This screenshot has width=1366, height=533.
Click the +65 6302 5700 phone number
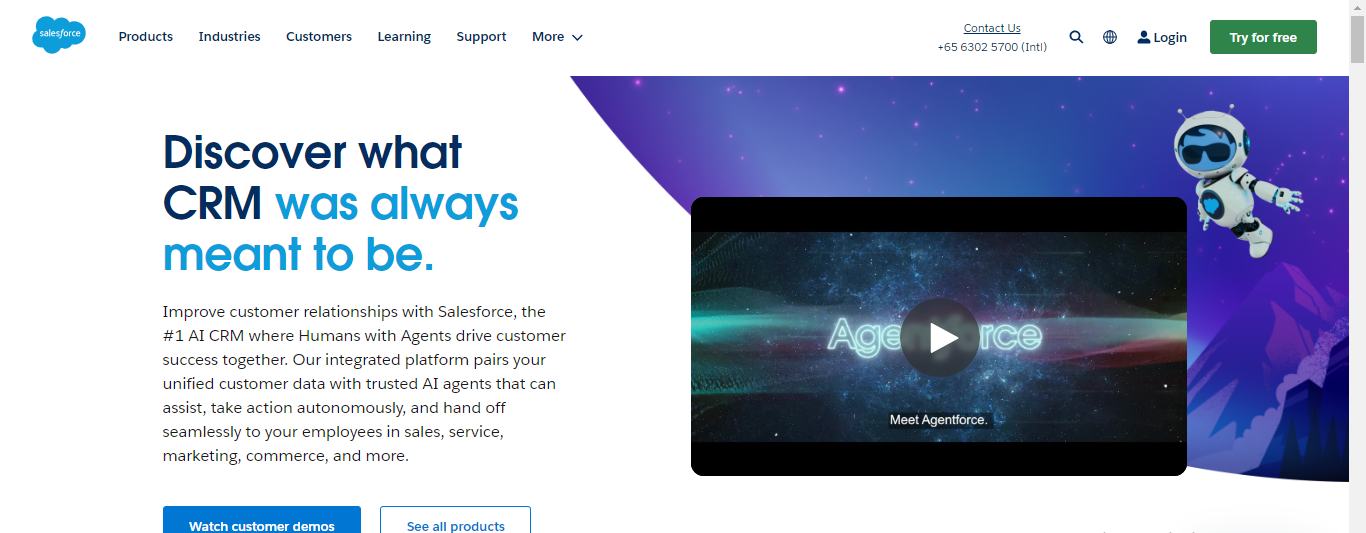992,47
